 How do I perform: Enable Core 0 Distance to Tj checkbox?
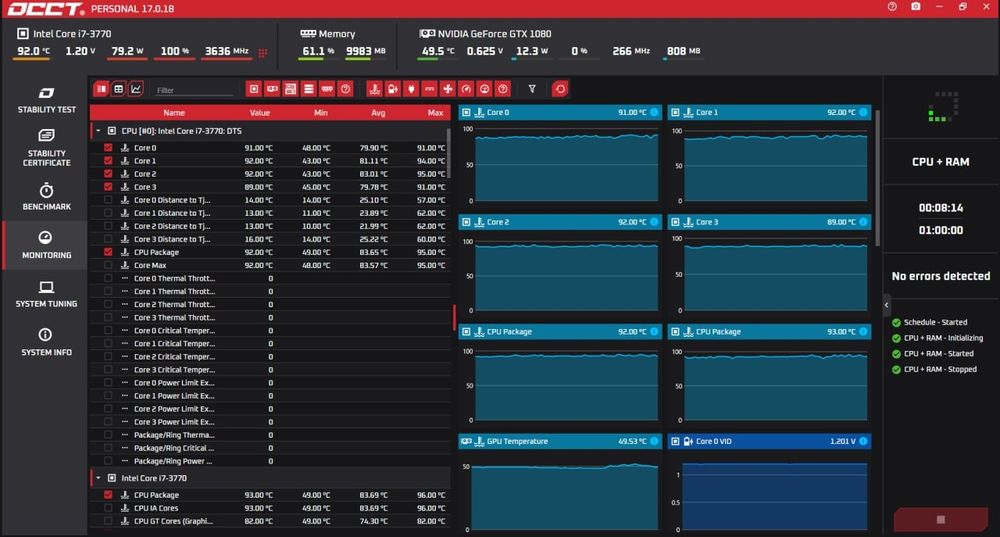[x=108, y=200]
